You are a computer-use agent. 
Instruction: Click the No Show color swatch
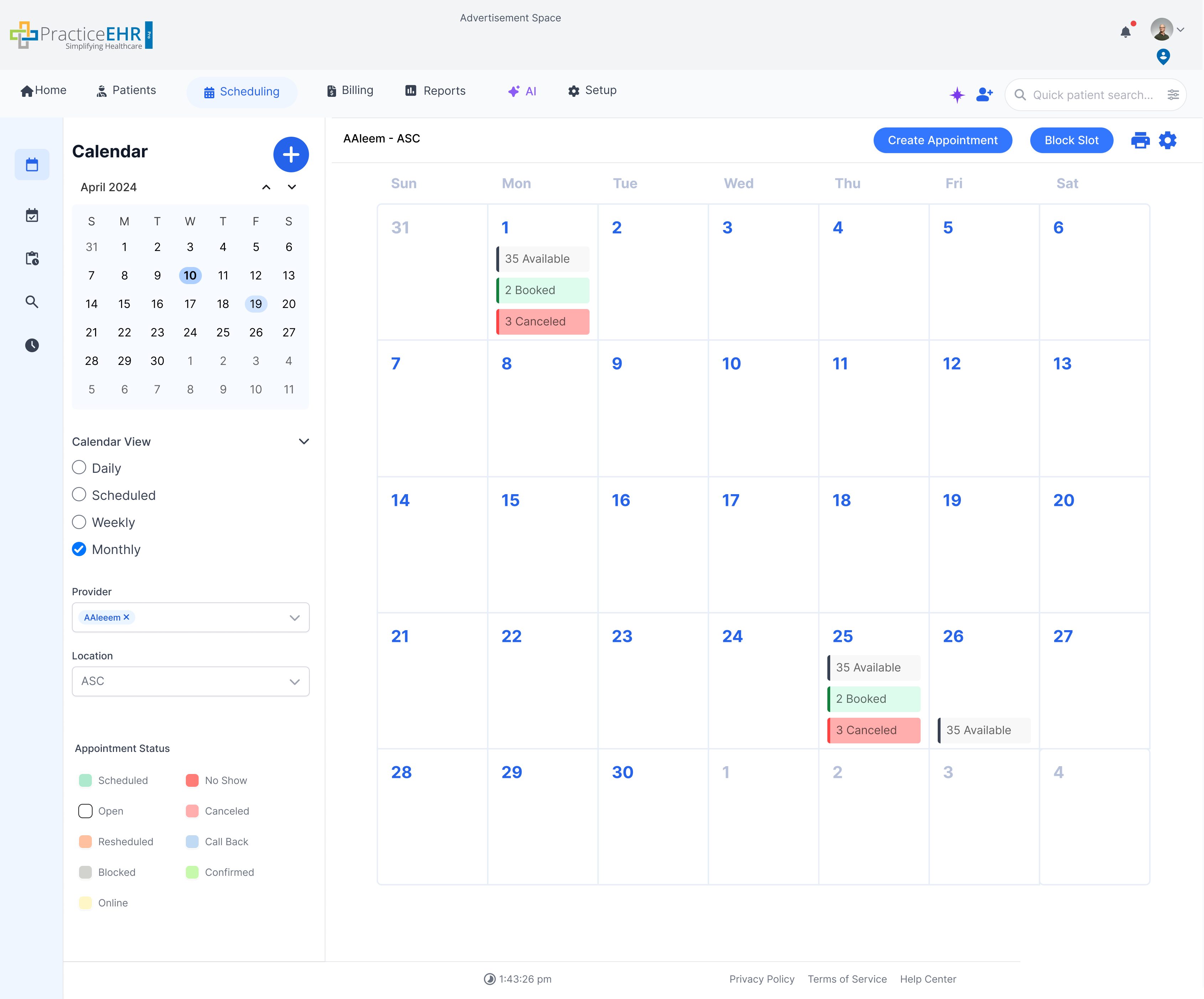192,780
